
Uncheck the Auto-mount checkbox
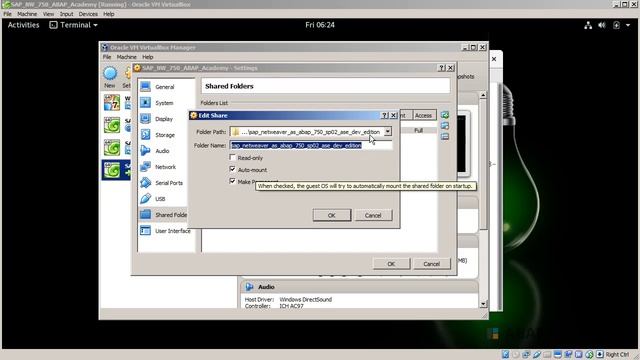tap(232, 169)
